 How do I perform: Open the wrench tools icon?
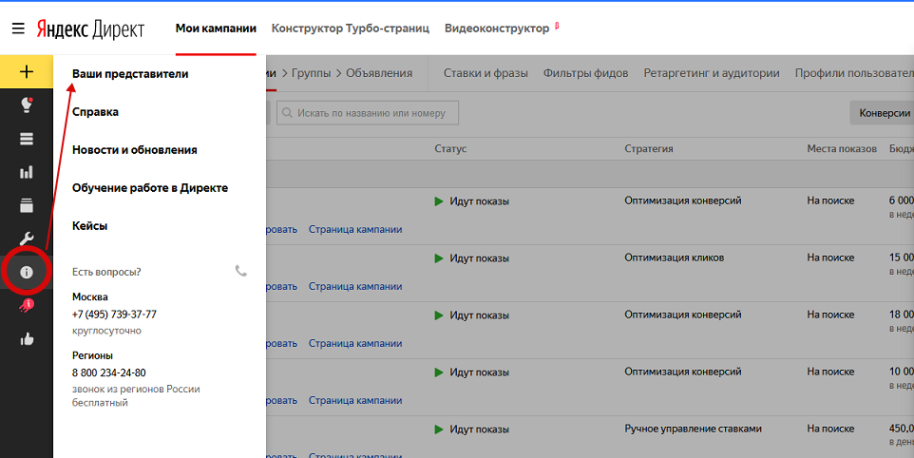pyautogui.click(x=26, y=239)
